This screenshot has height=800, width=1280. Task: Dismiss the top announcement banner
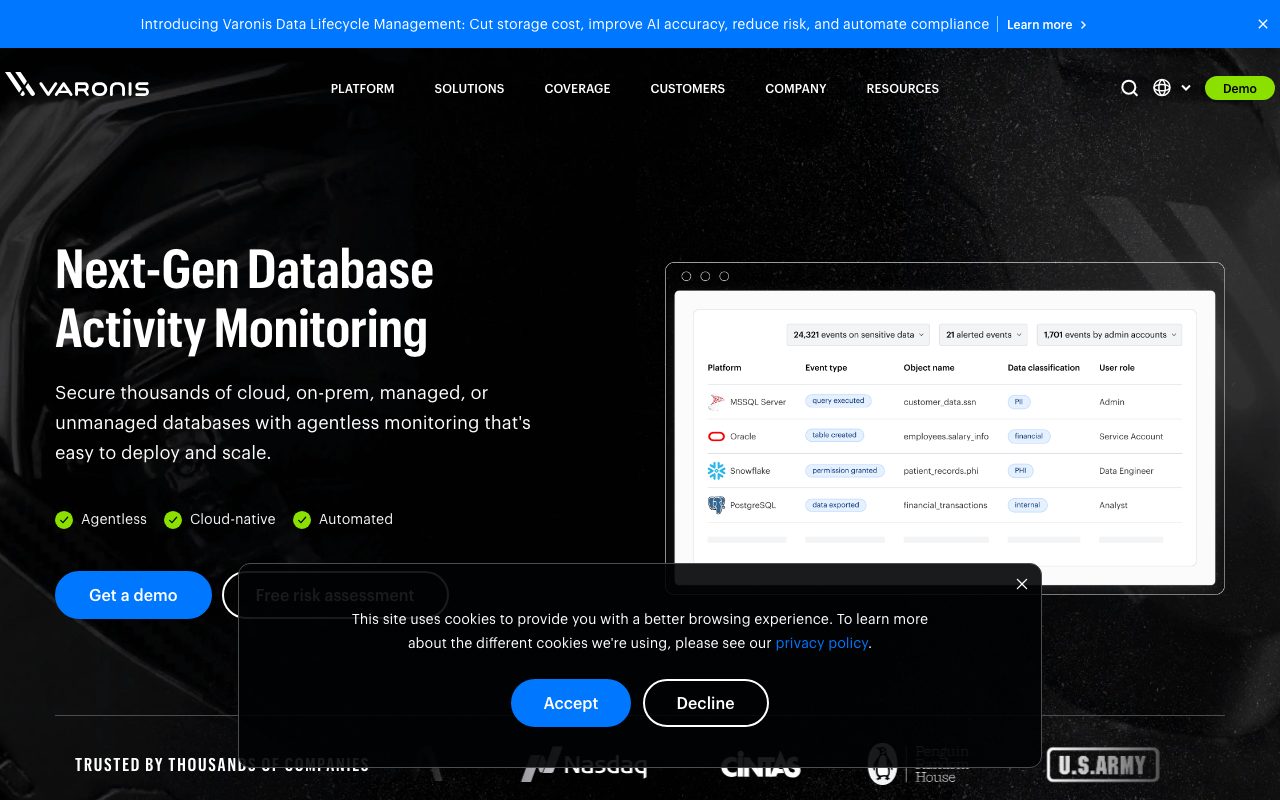click(1262, 24)
